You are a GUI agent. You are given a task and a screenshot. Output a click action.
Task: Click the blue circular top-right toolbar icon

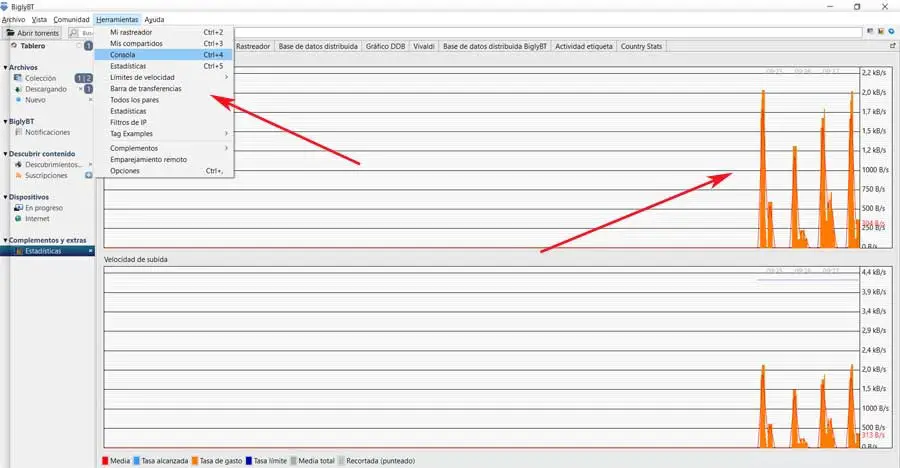click(891, 32)
